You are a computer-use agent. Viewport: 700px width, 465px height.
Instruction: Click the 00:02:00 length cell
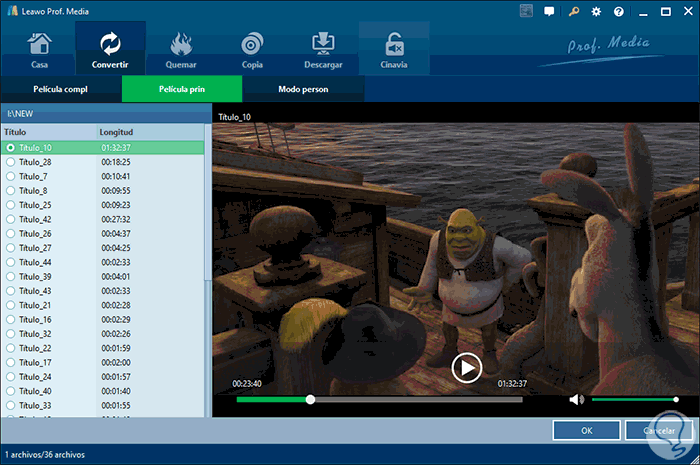coord(116,362)
